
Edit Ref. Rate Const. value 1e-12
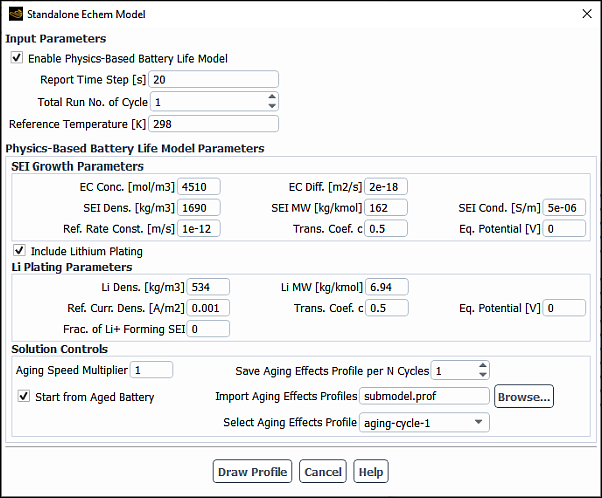tap(198, 228)
